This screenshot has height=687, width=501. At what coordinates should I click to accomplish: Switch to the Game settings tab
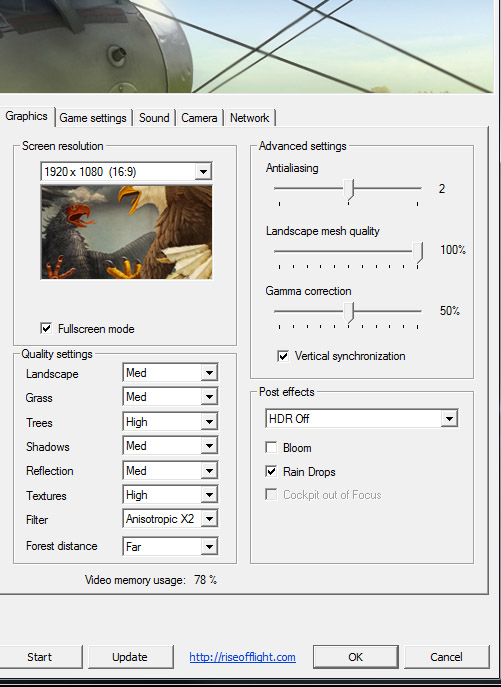click(x=93, y=118)
